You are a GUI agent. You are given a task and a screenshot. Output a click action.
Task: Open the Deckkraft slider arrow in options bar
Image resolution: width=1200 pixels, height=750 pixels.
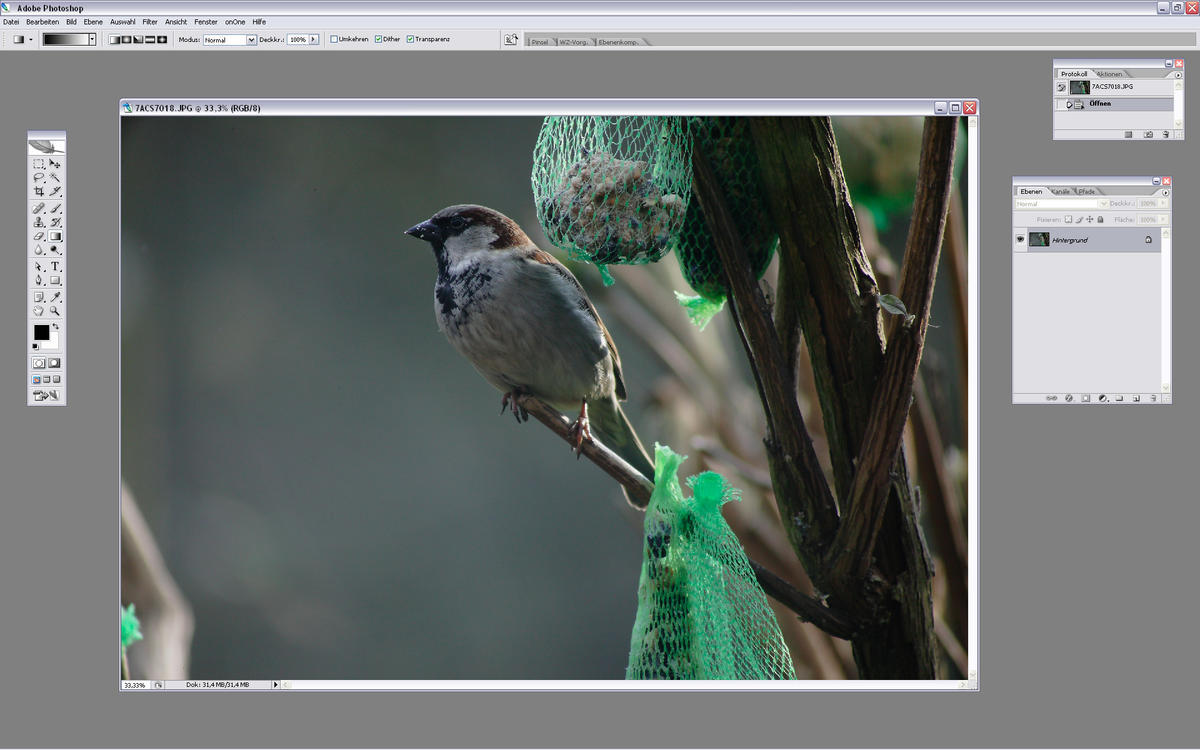pos(314,39)
